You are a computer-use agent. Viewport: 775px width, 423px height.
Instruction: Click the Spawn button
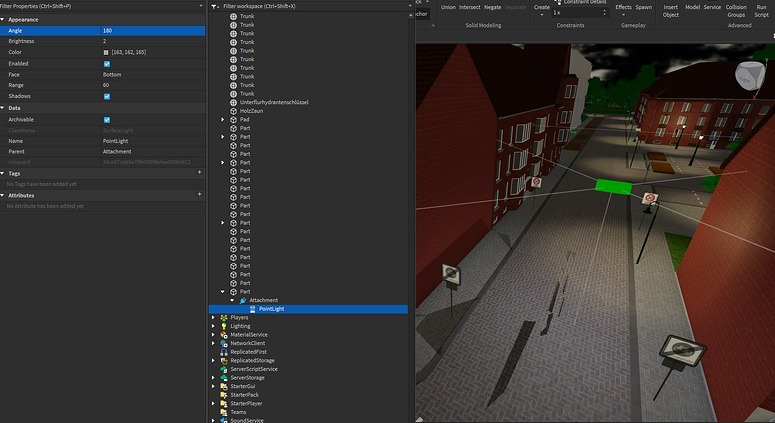[644, 7]
